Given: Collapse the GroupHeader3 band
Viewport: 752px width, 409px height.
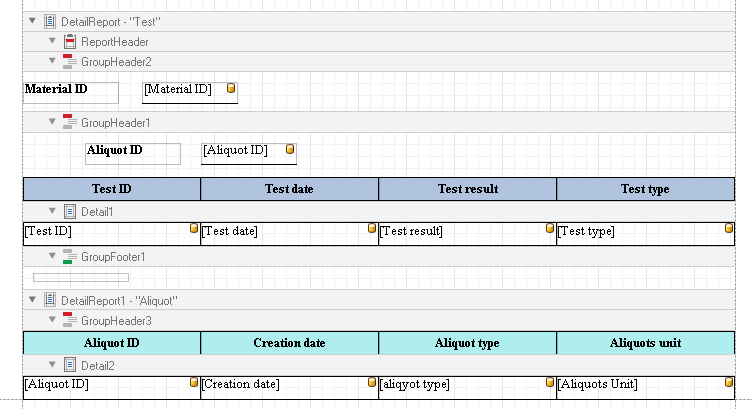Looking at the screenshot, I should click(52, 321).
